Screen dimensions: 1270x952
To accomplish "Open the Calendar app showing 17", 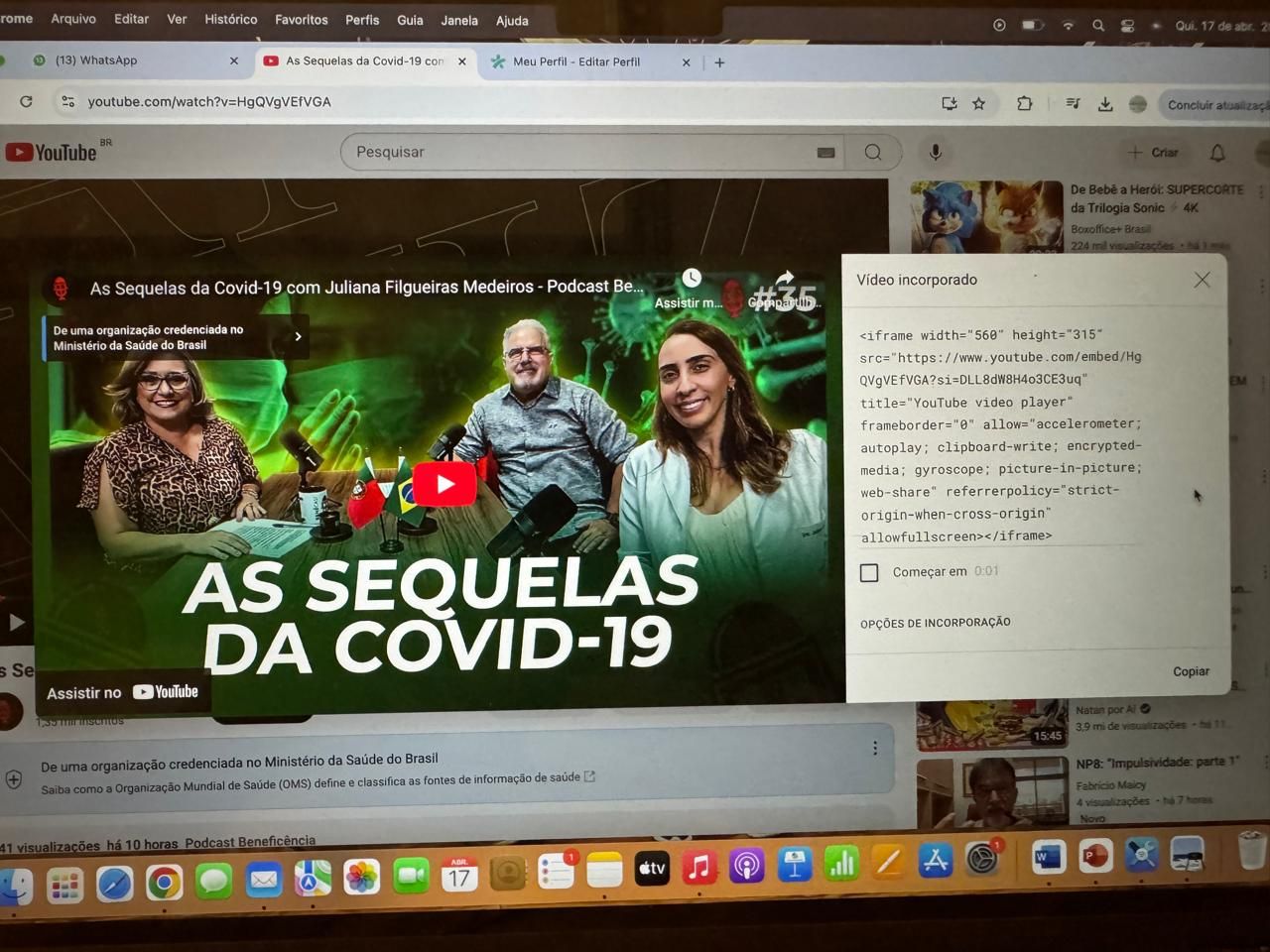I will [x=459, y=874].
